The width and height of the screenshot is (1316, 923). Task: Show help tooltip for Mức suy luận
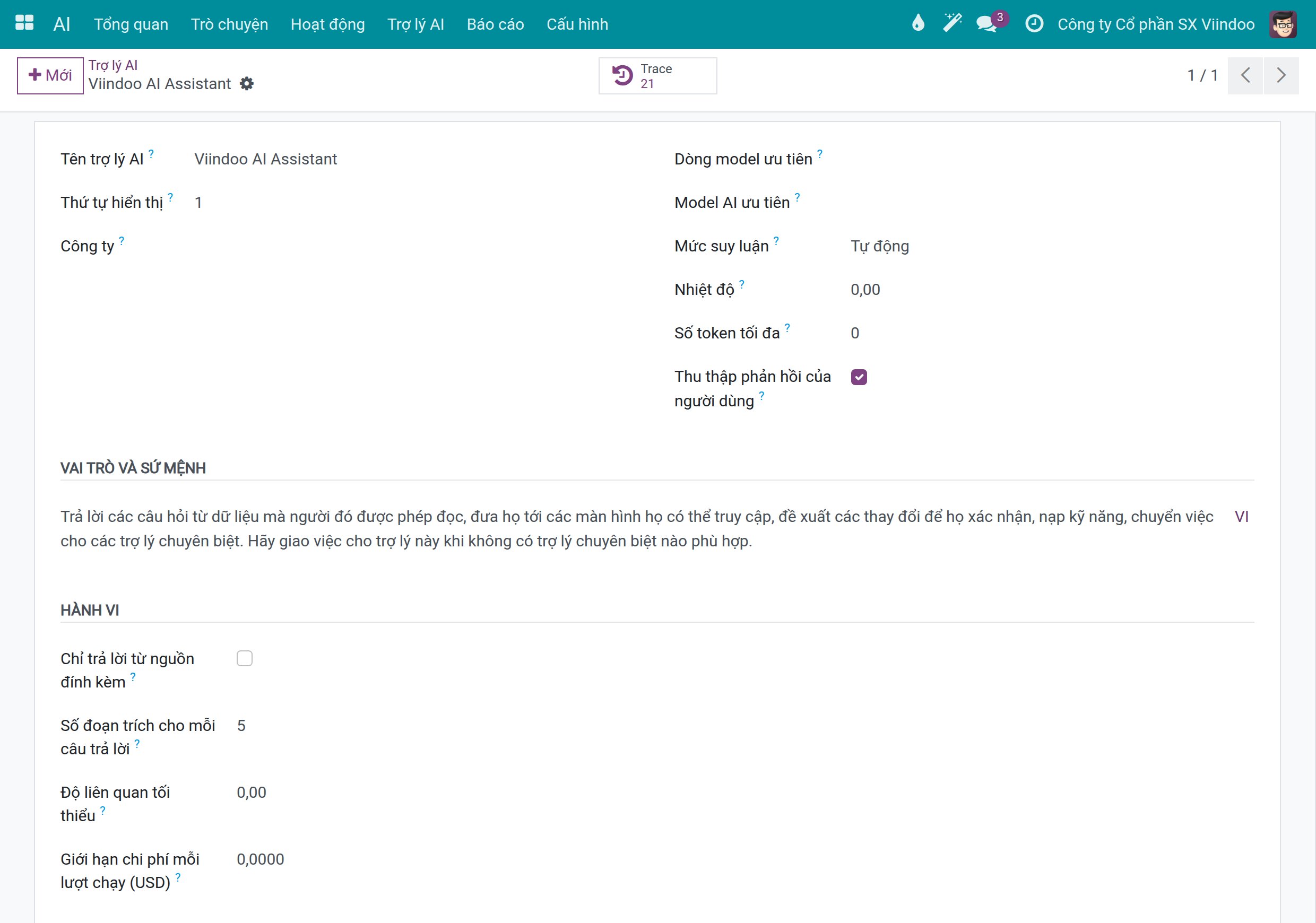point(776,241)
